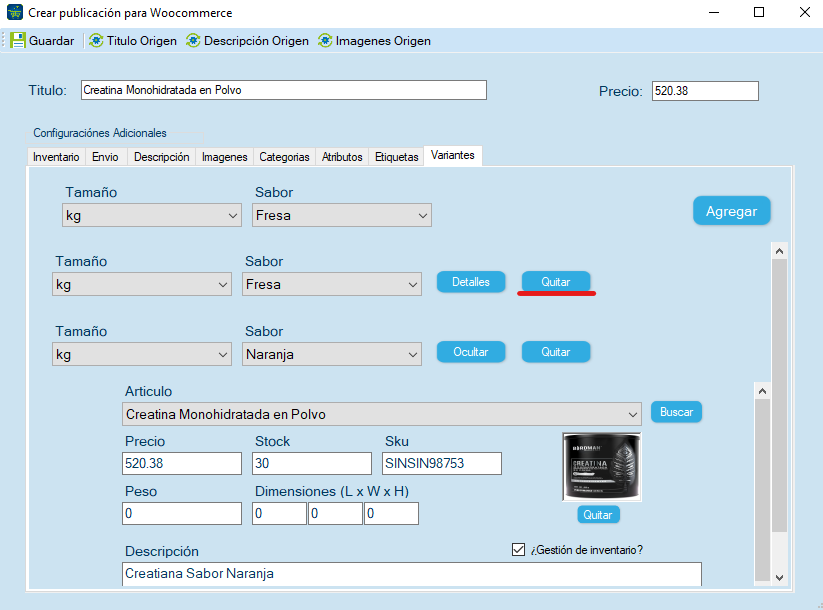Screen dimensions: 823x610
Task: Click the variant Precio field
Action: 182,464
